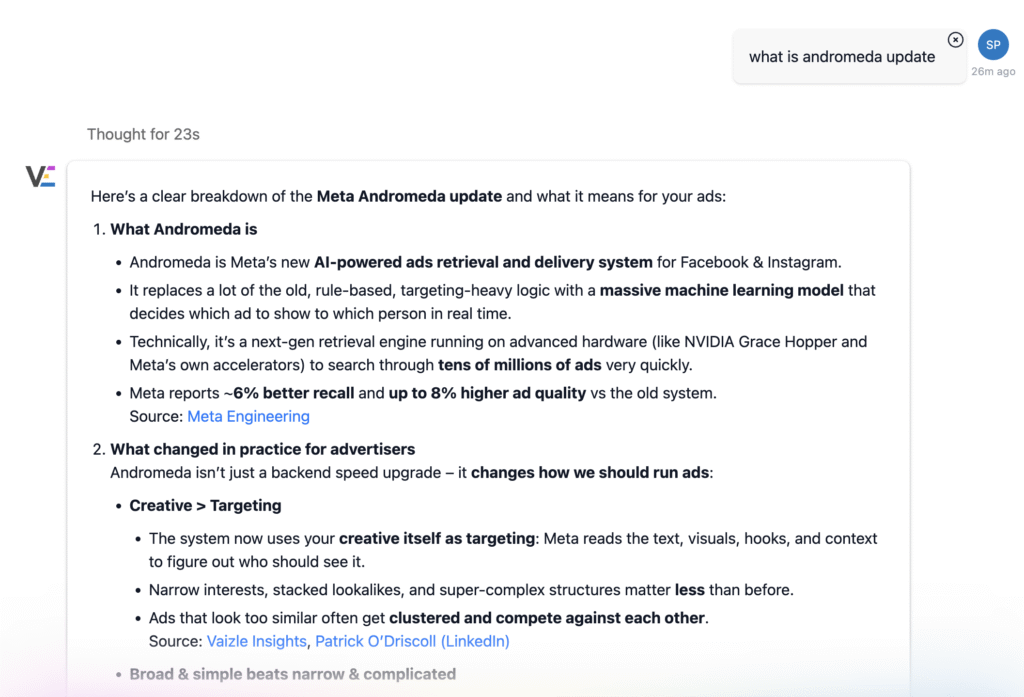Click the "what is andromeda update" message bubble
Image resolution: width=1024 pixels, height=697 pixels.
coord(842,57)
